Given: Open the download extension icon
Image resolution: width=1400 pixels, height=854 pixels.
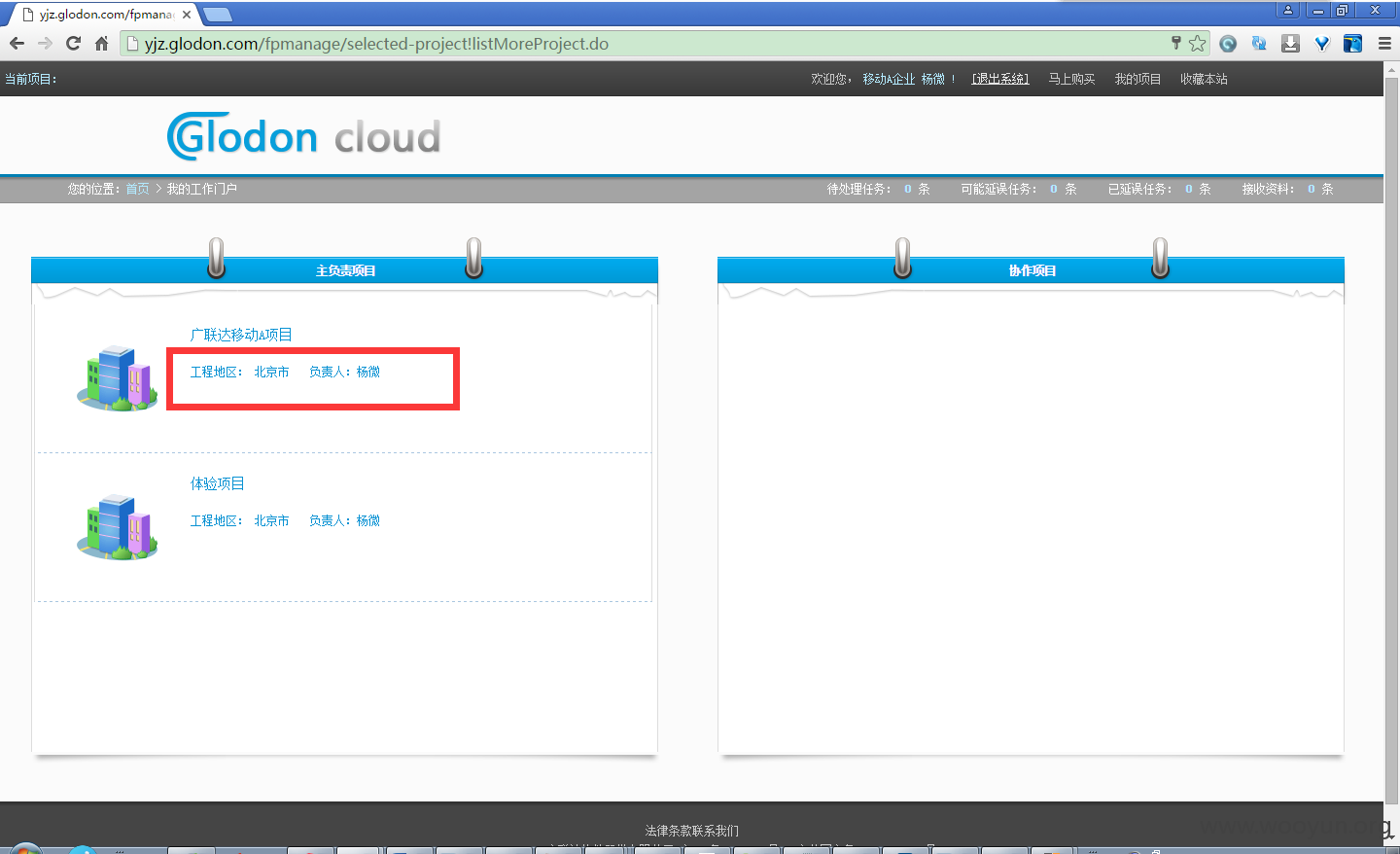Looking at the screenshot, I should point(1290,44).
